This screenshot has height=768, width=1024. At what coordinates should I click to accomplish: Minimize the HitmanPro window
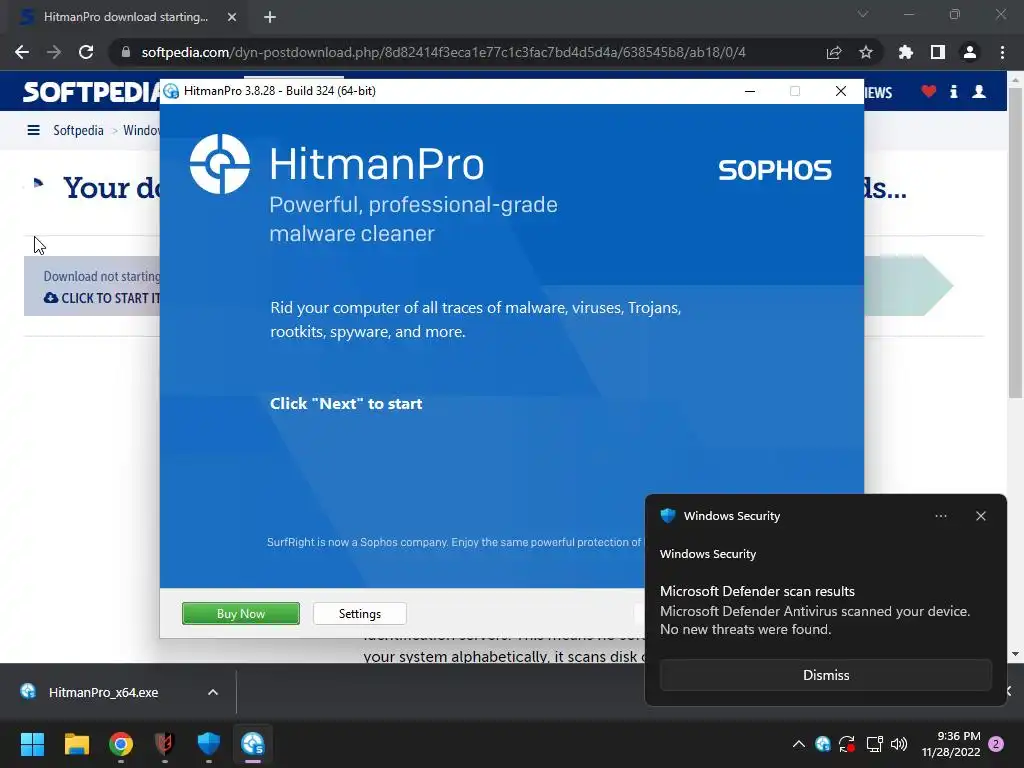[x=750, y=91]
